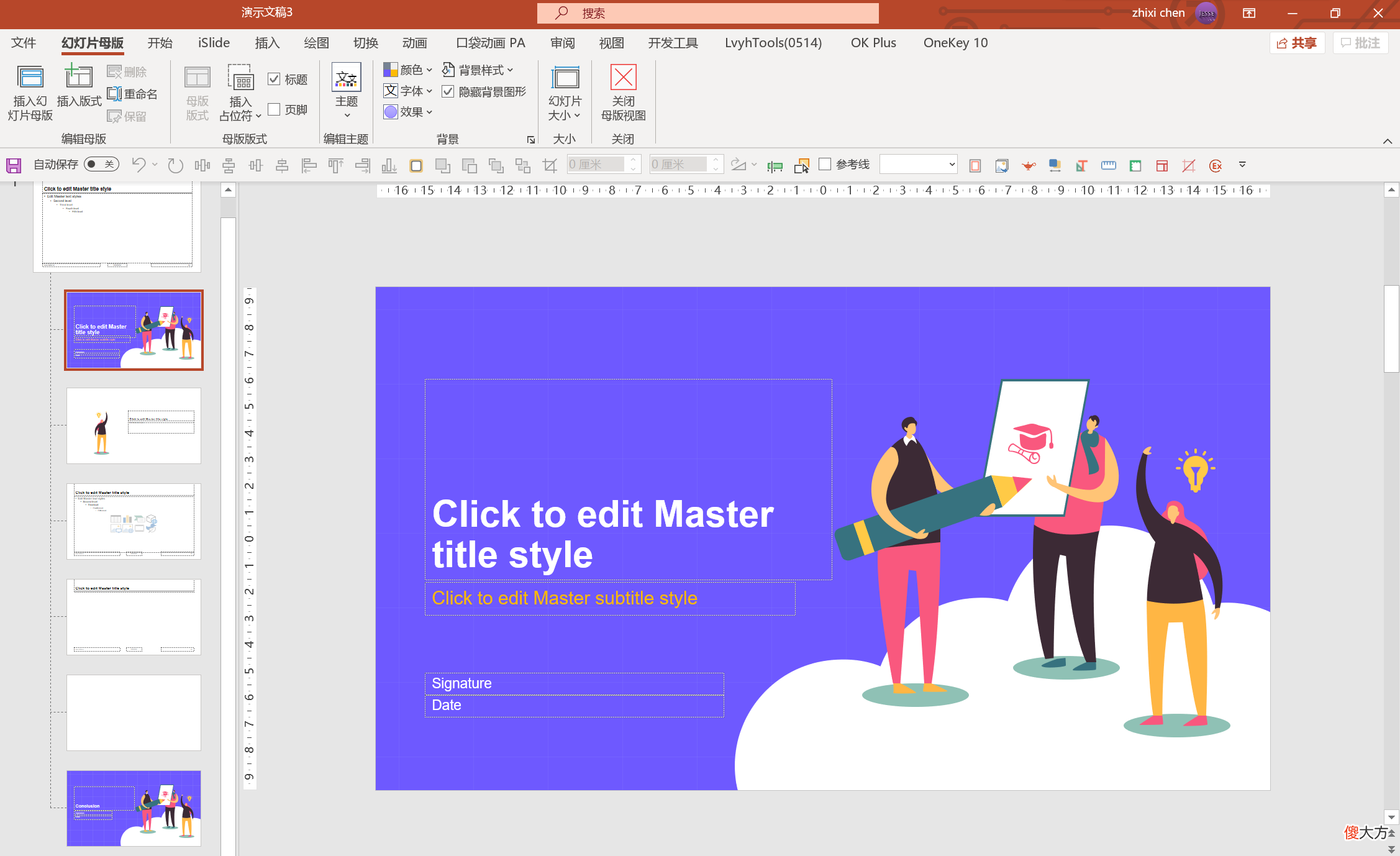Toggle the AutoSave switch
The width and height of the screenshot is (1400, 856).
click(x=102, y=164)
